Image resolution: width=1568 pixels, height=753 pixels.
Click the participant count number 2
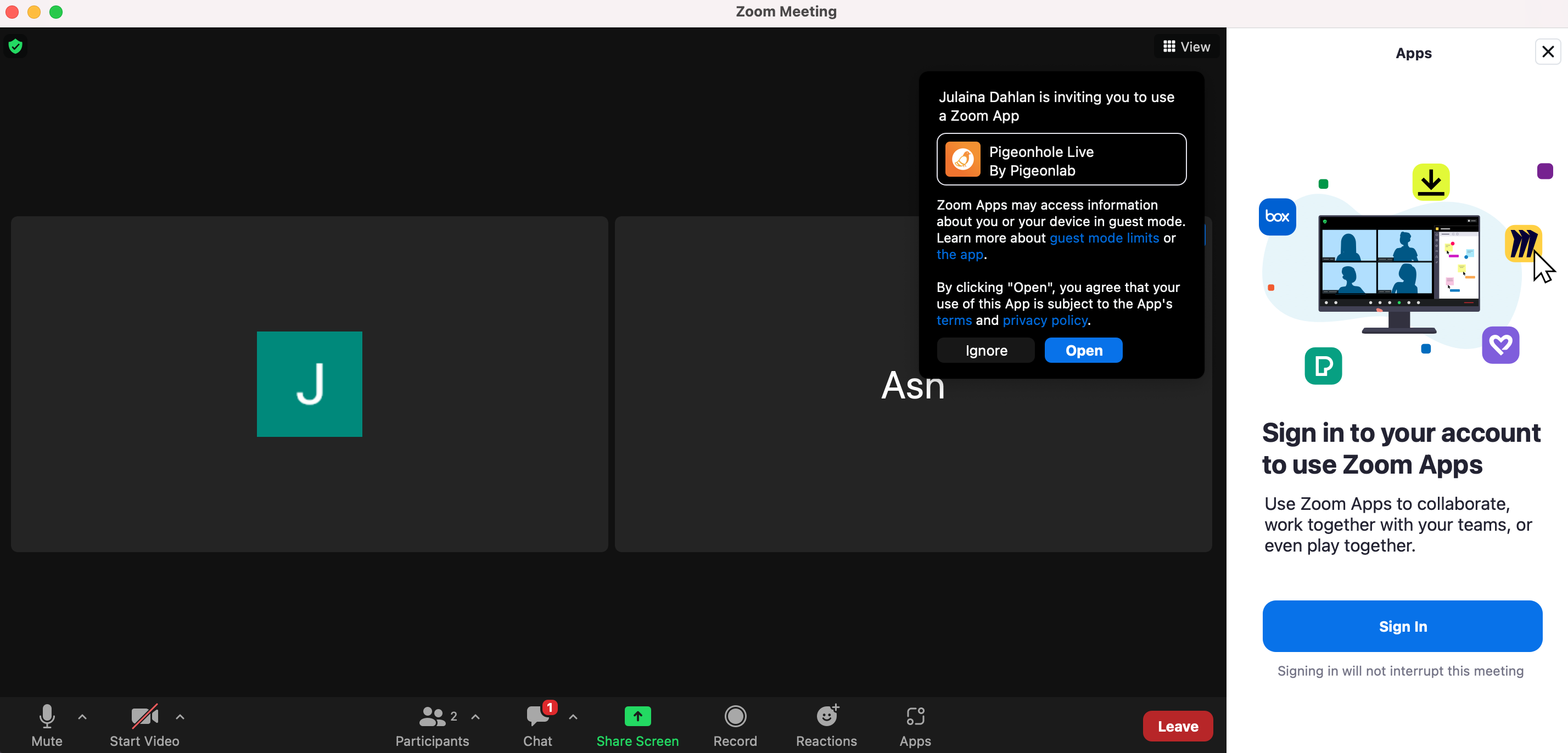click(453, 716)
